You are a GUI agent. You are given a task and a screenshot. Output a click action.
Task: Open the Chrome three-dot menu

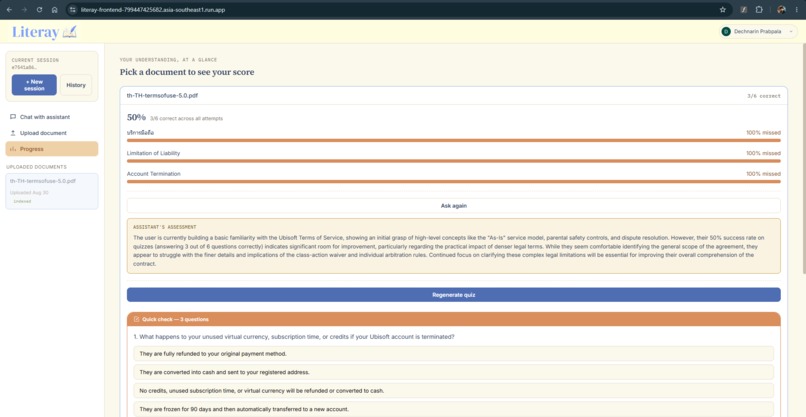click(x=796, y=10)
